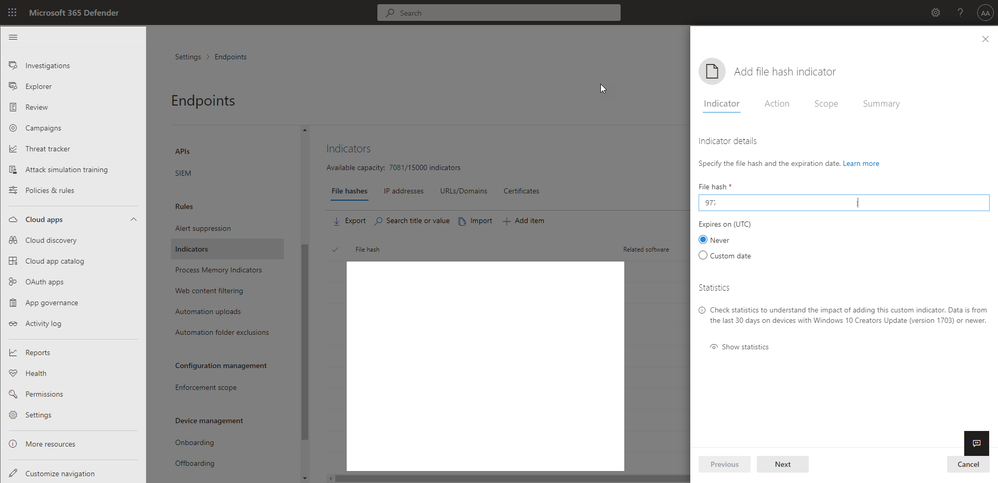Open the URLs/Domains tab
This screenshot has height=483, width=998.
click(463, 191)
